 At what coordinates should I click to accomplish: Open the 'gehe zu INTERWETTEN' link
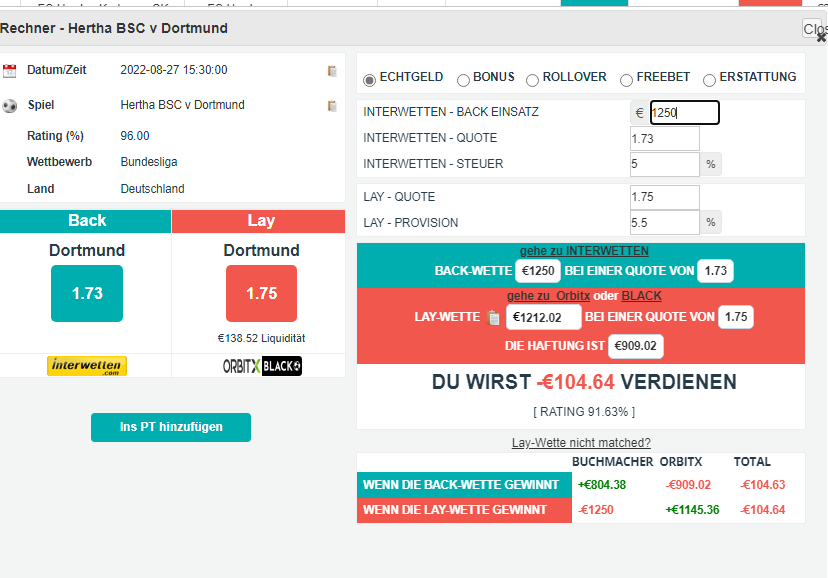(584, 251)
